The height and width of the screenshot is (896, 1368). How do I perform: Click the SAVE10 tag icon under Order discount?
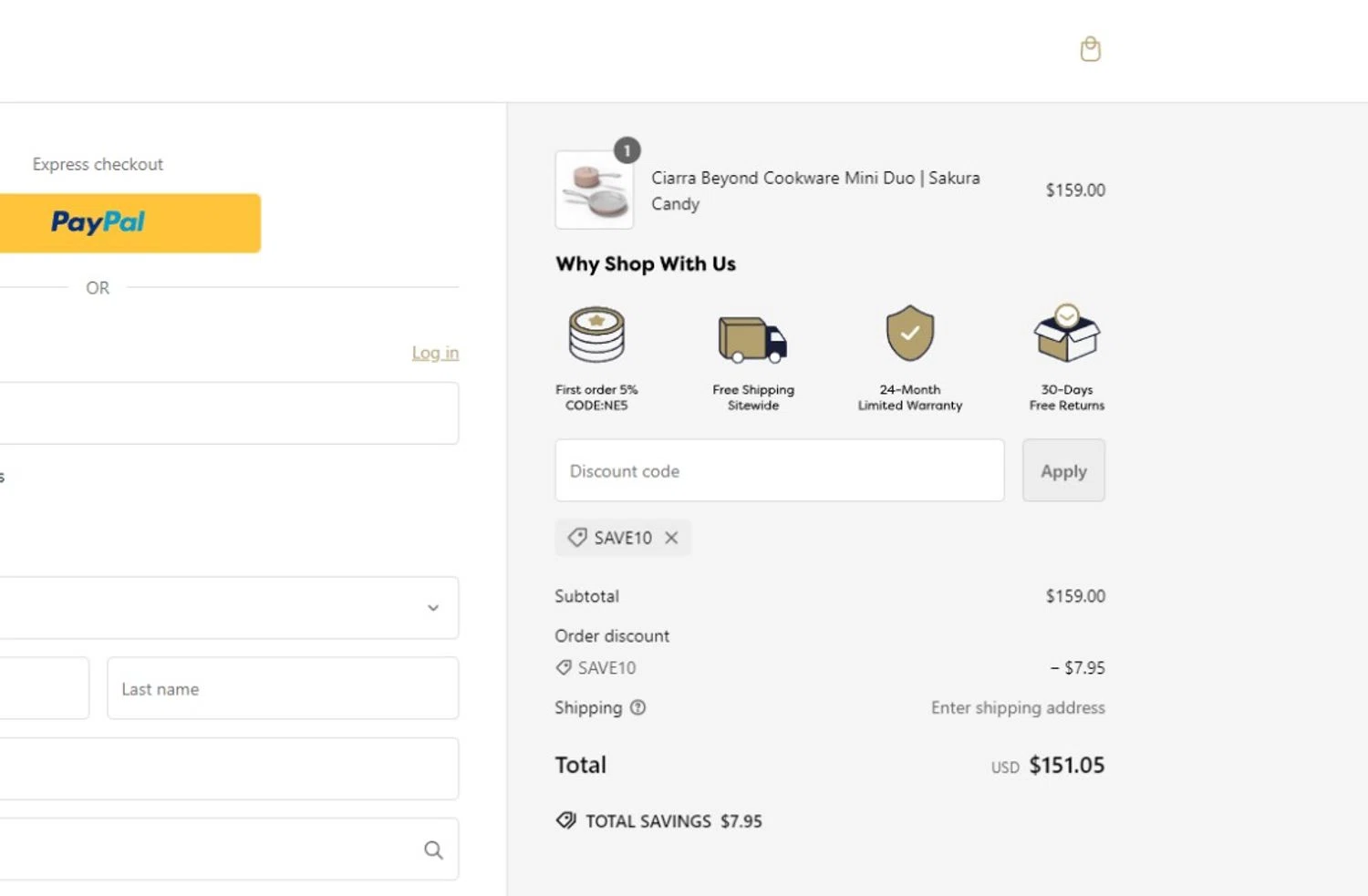565,667
